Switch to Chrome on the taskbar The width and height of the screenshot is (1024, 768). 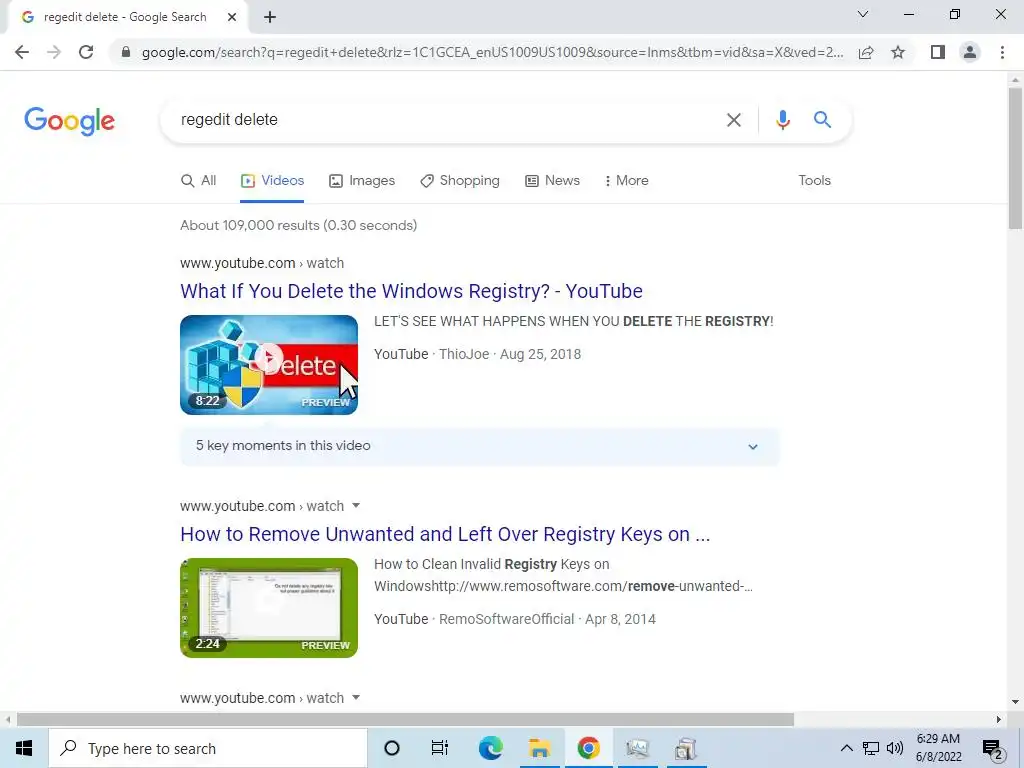pos(588,748)
